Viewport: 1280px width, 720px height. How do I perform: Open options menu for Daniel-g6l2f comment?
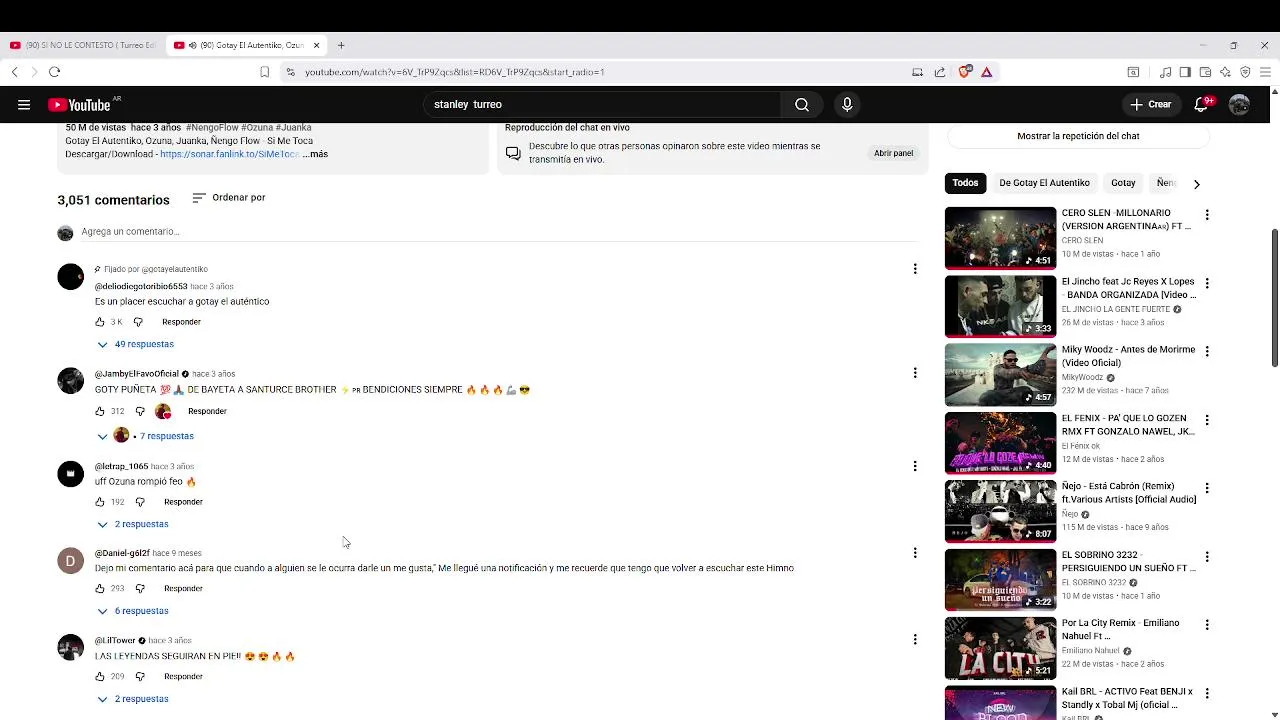point(914,553)
